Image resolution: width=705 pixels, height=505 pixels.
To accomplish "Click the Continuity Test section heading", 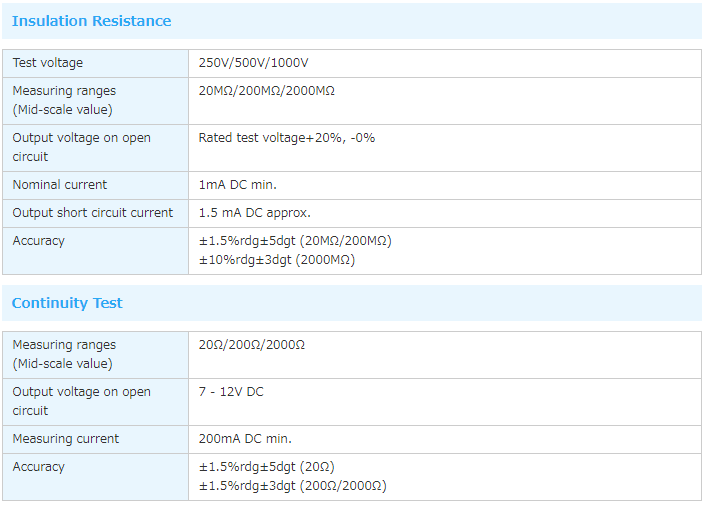I will (67, 303).
